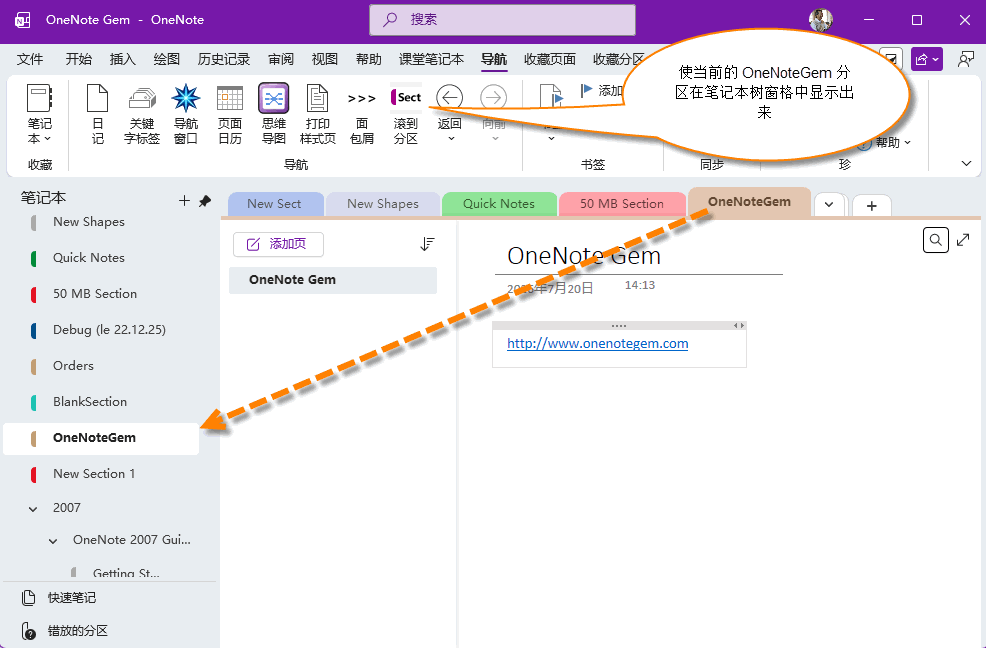Collapse the ribbon with chevron
Image resolution: width=986 pixels, height=648 pixels.
(967, 164)
